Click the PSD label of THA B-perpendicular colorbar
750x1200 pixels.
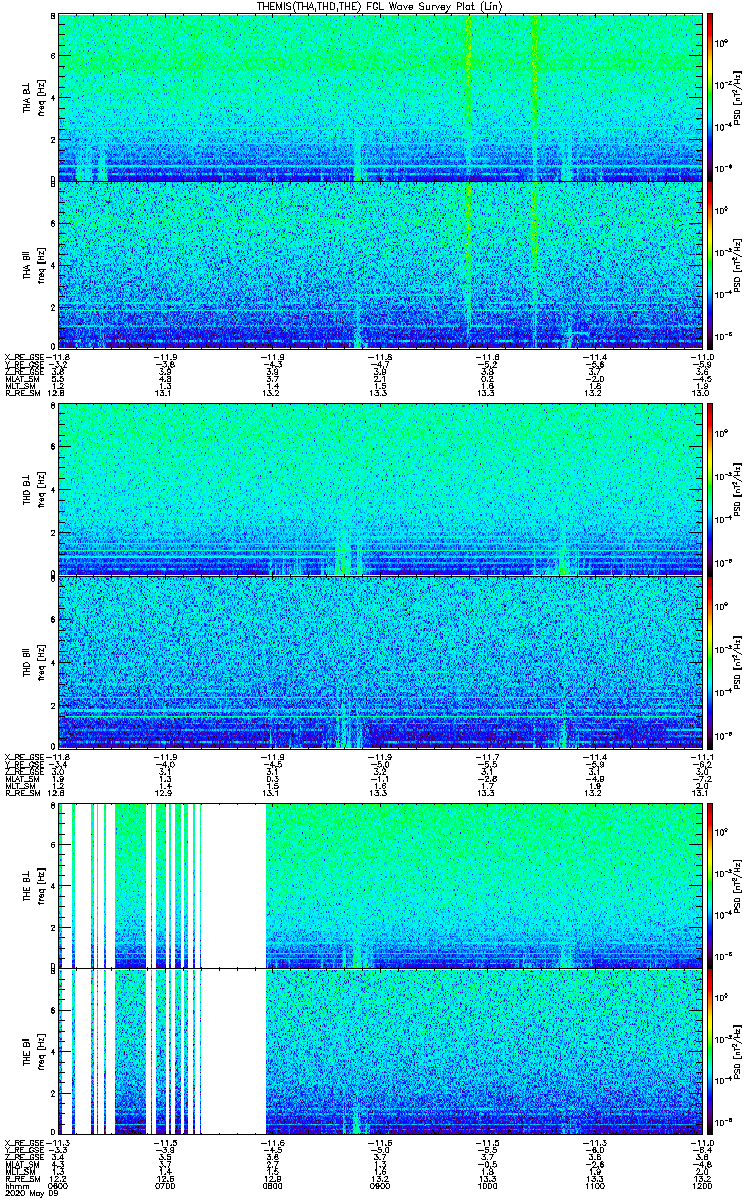point(738,97)
